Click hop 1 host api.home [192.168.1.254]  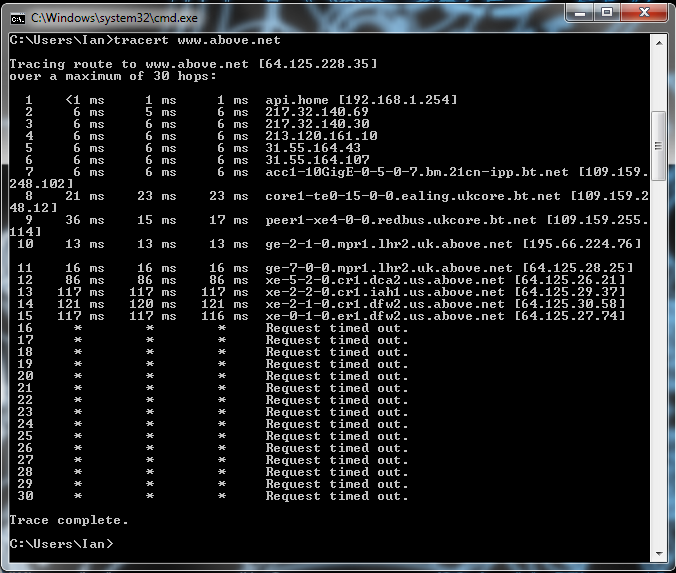tap(361, 100)
